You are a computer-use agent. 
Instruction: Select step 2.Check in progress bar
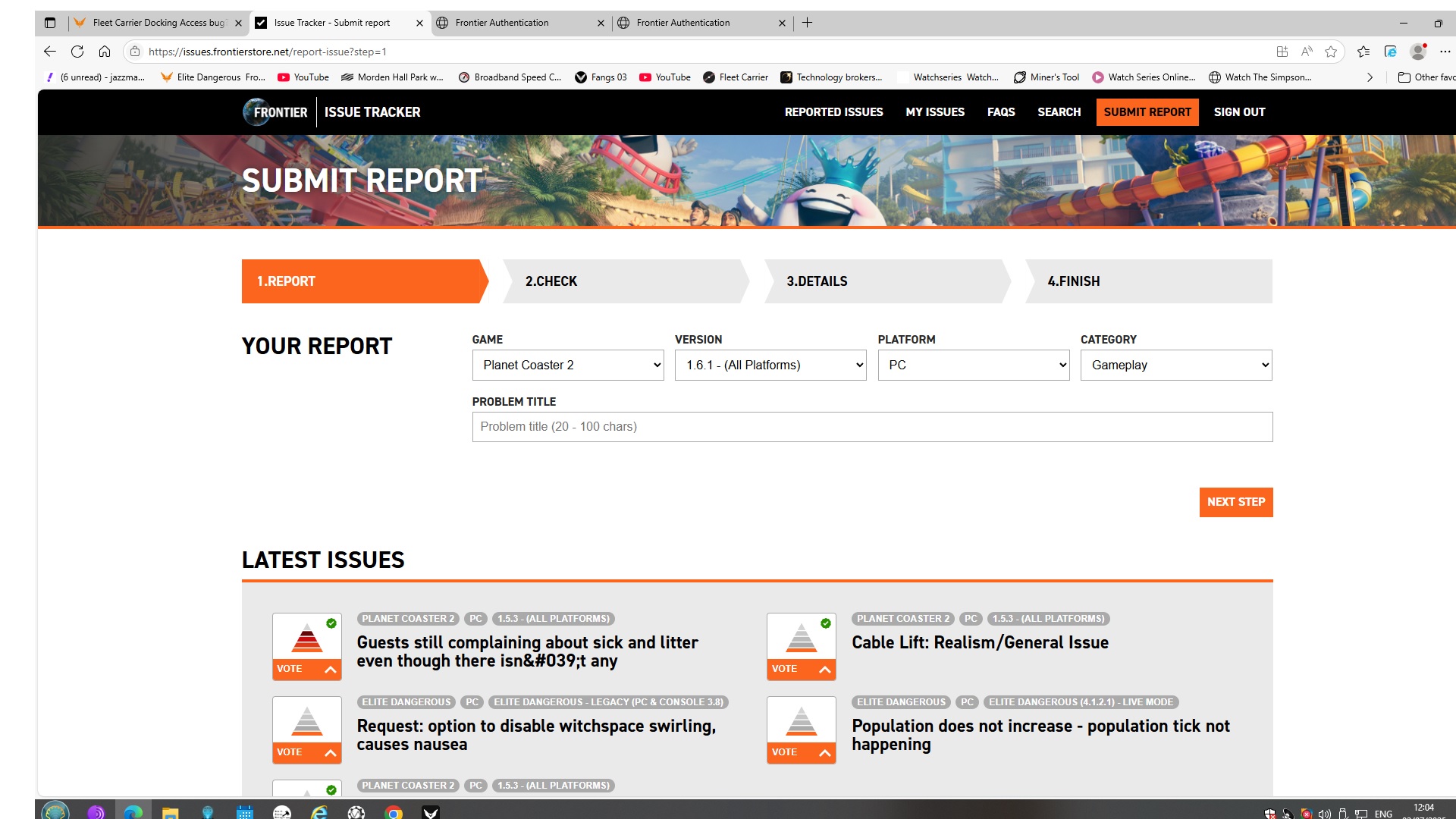coord(626,281)
